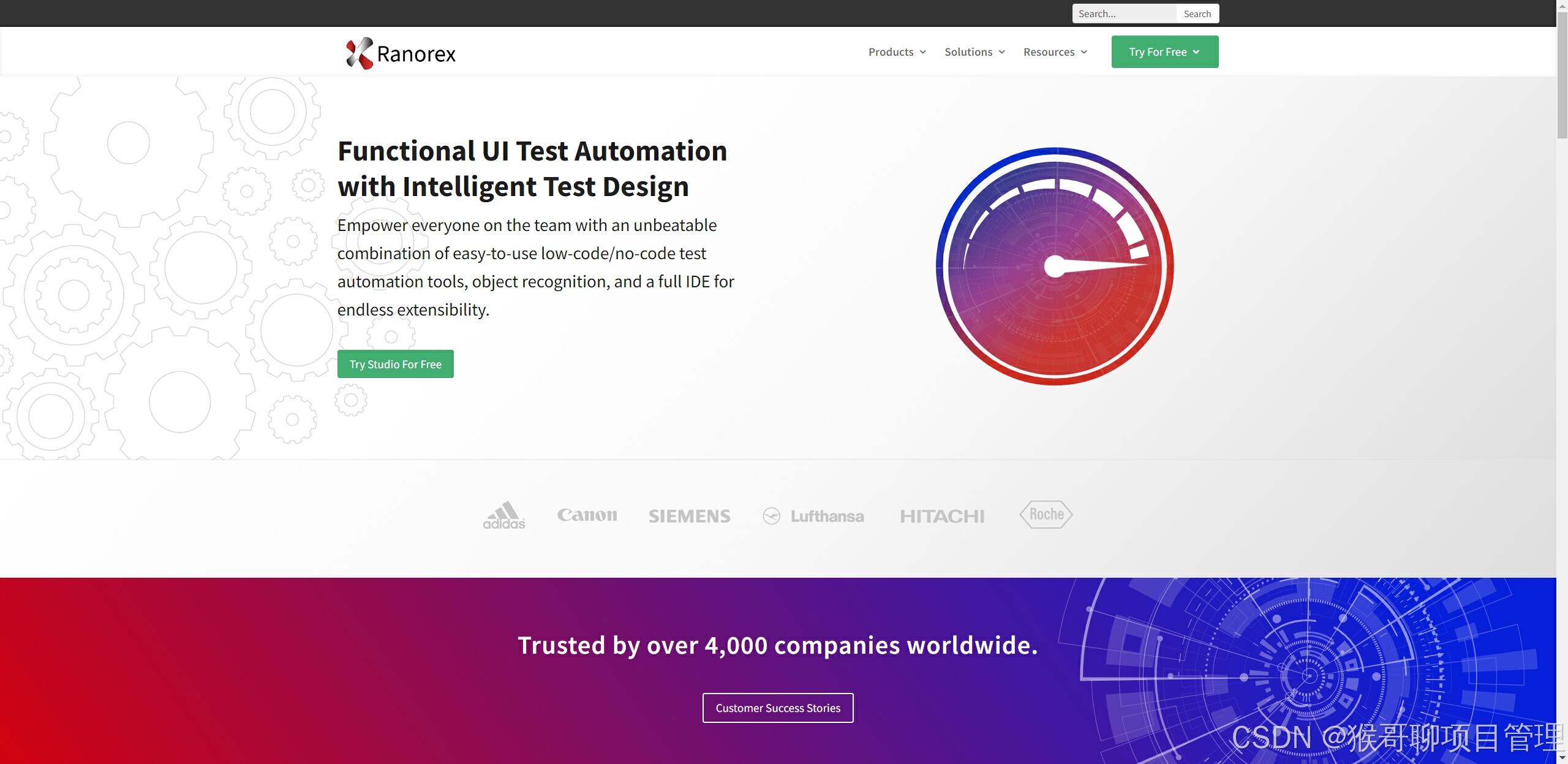1568x764 pixels.
Task: Focus the Search text field
Action: click(1124, 13)
